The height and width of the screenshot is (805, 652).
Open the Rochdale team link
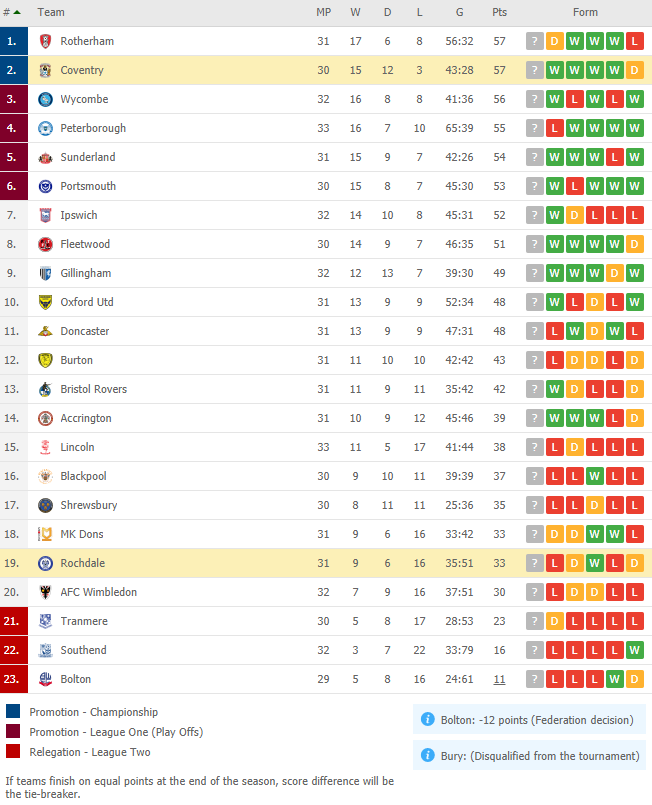(83, 563)
